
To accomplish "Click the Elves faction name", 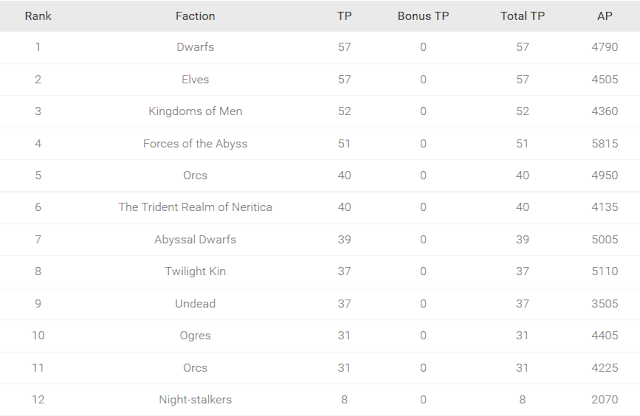I will [195, 79].
